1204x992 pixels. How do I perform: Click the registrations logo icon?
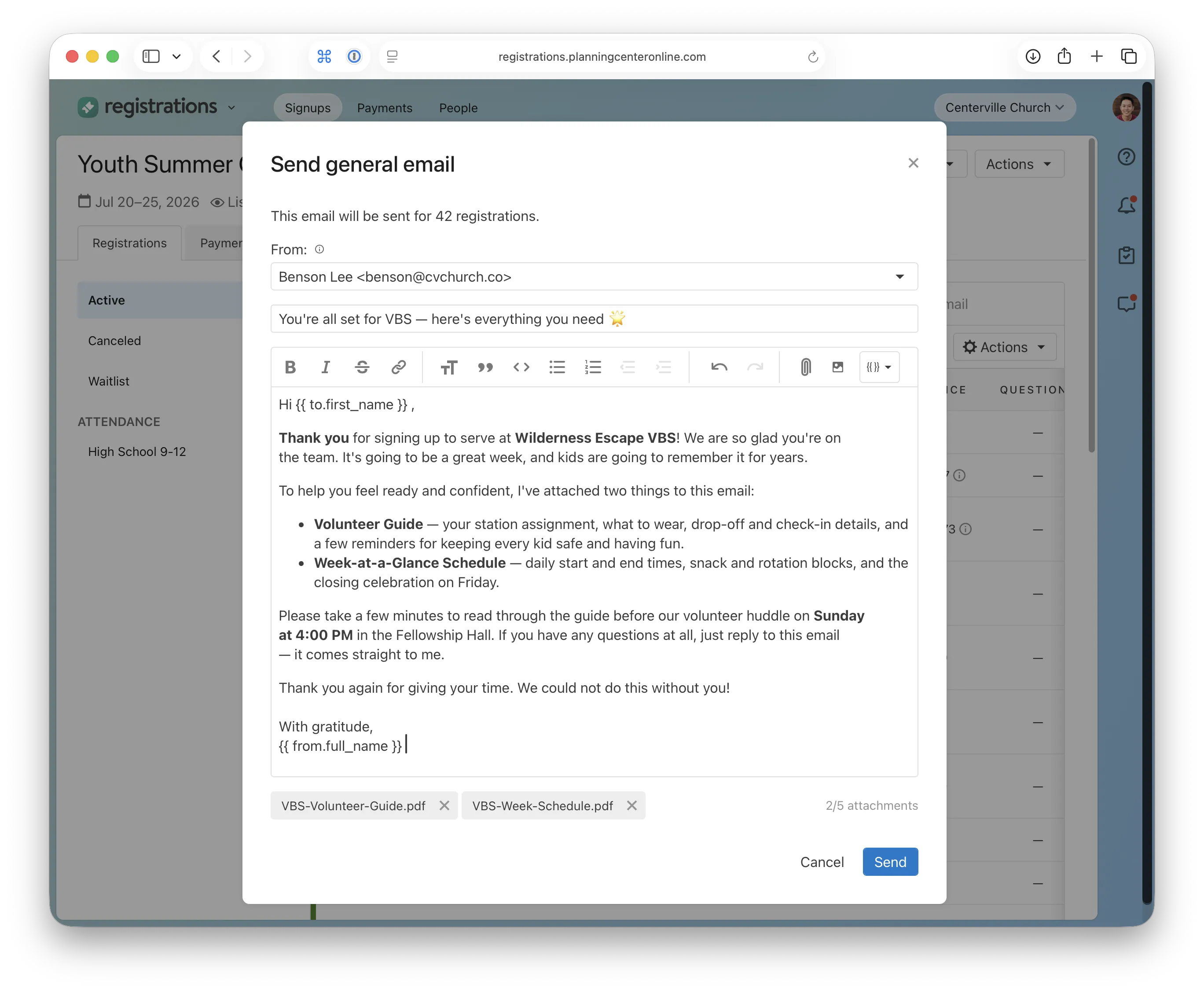tap(88, 107)
